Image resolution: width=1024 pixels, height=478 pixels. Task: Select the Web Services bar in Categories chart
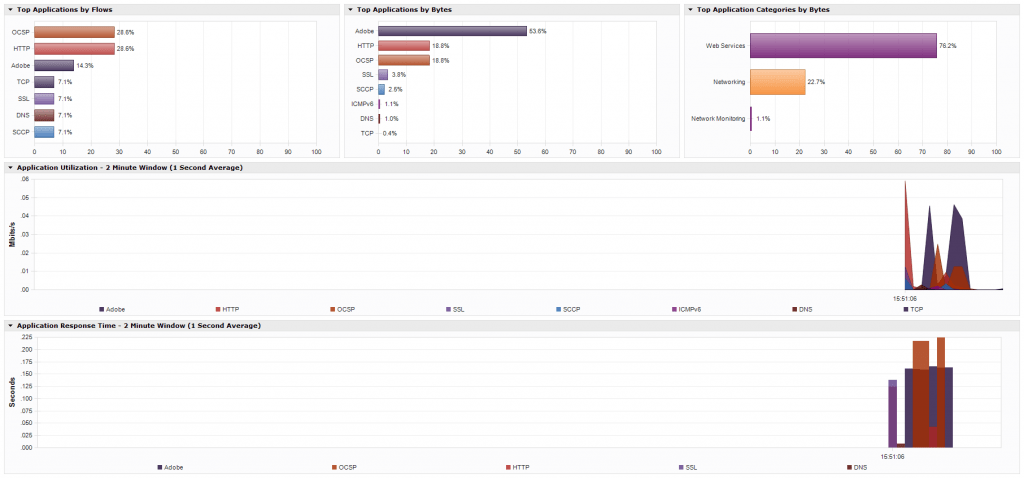tap(843, 45)
